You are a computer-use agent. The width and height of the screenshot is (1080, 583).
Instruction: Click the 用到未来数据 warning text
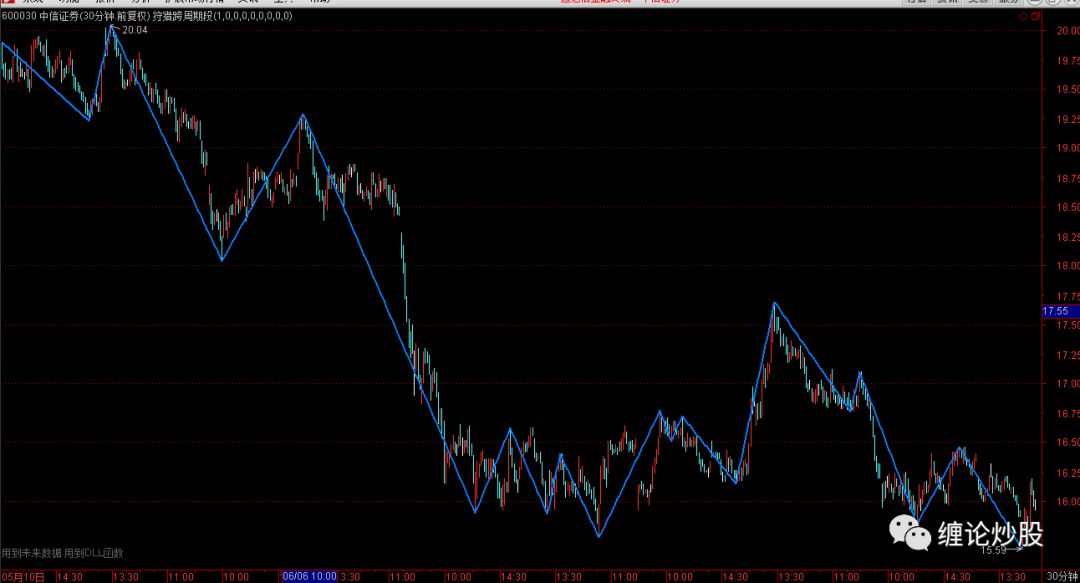point(31,553)
